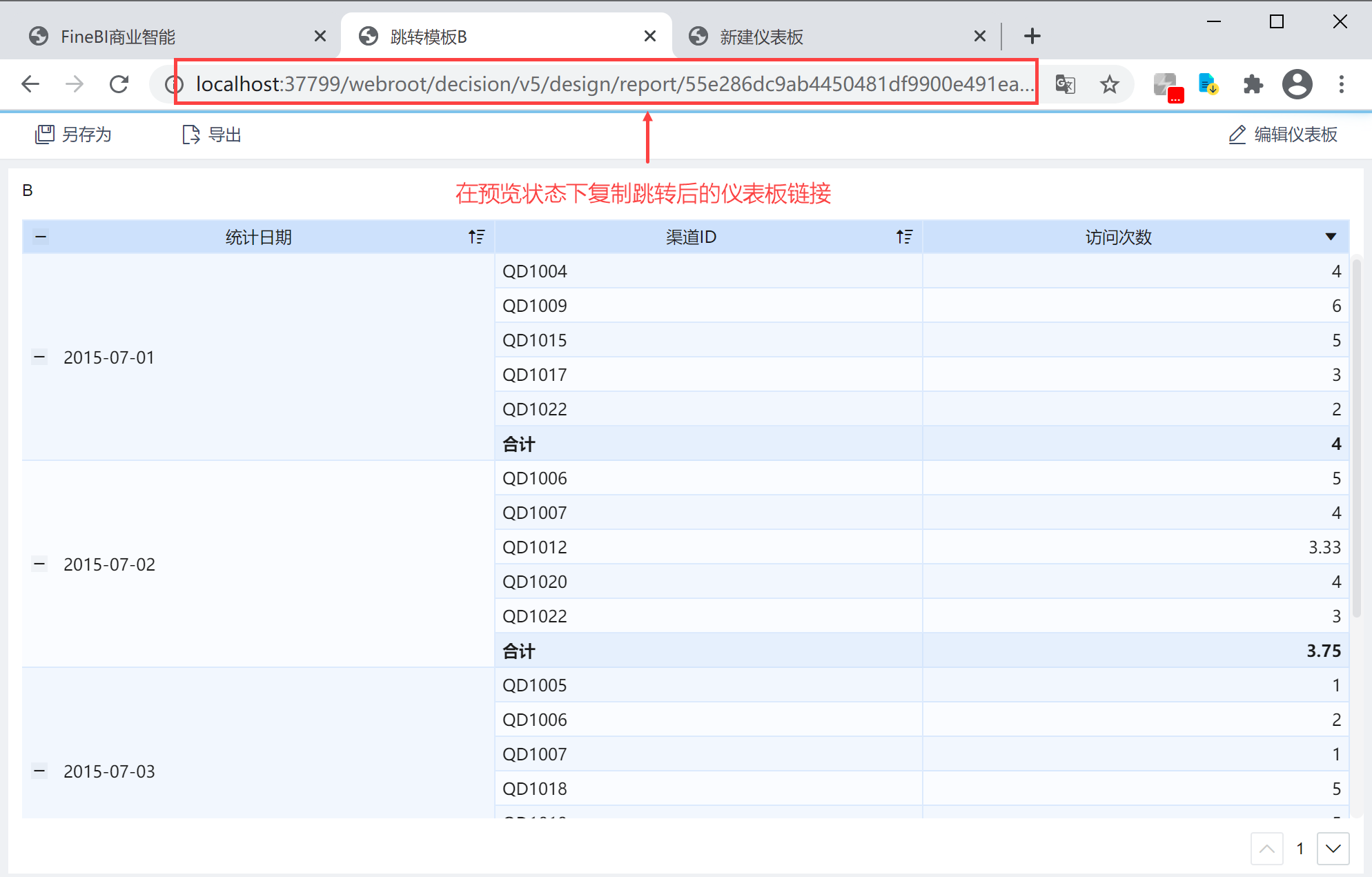This screenshot has width=1372, height=877.
Task: Click the sort icon on 渠道ID column
Action: (904, 237)
